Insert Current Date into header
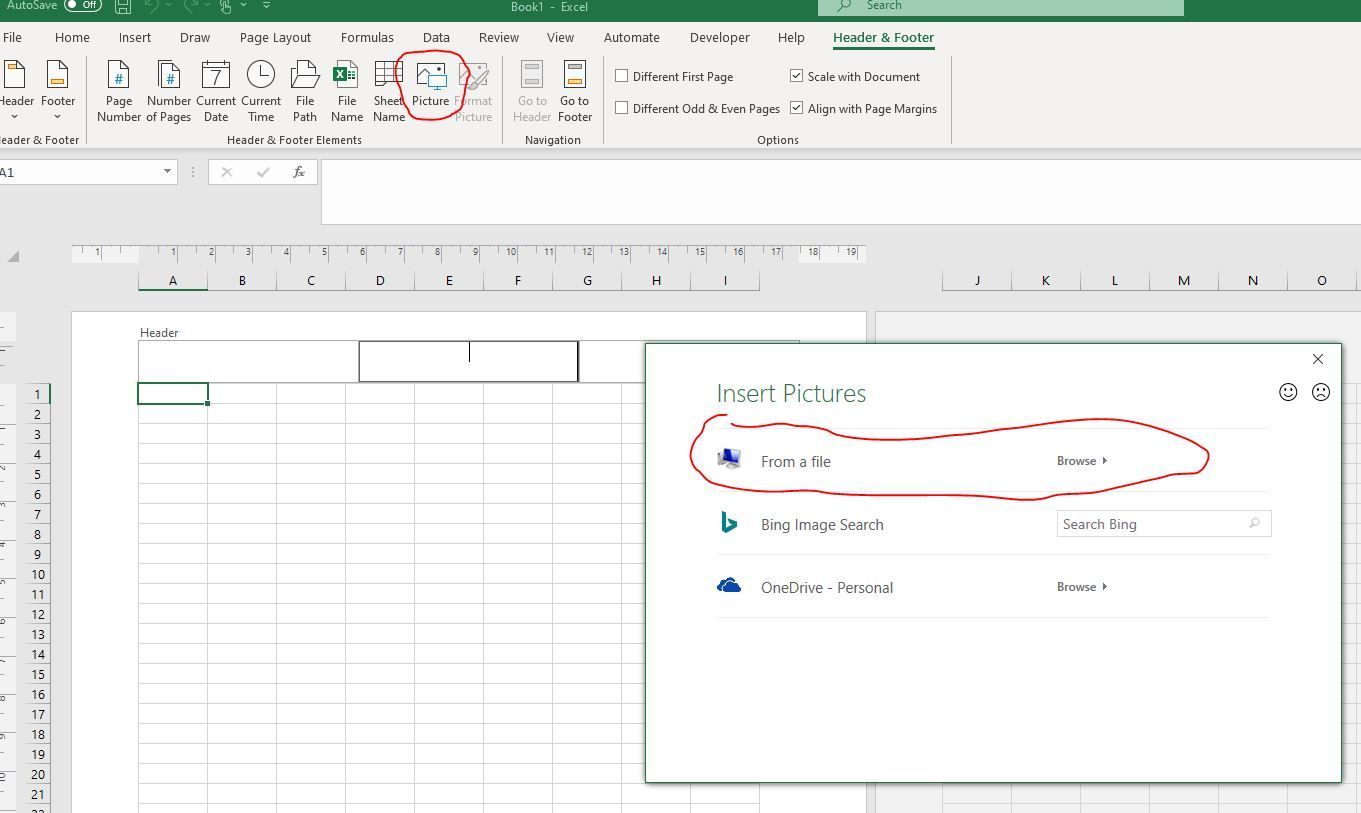Viewport: 1361px width, 813px height. [215, 90]
